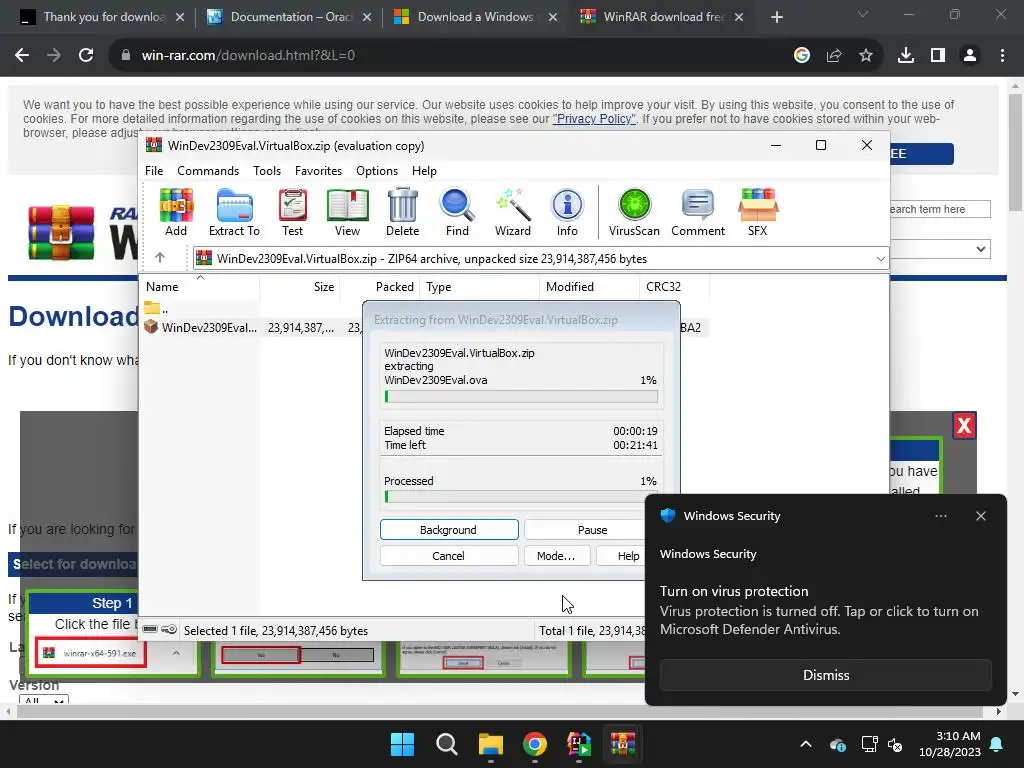1024x768 pixels.
Task: Sort by the Modified column header
Action: 589,287
